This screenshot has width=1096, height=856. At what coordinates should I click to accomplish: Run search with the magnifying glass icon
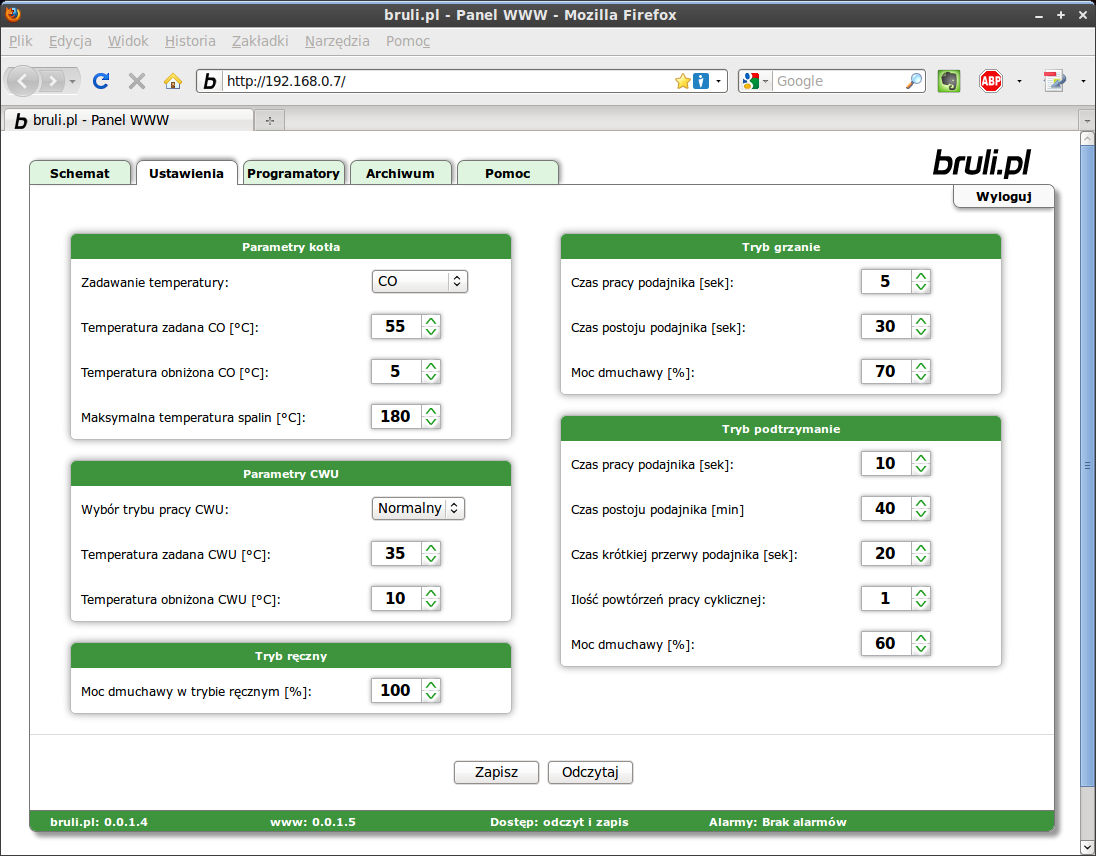coord(914,81)
